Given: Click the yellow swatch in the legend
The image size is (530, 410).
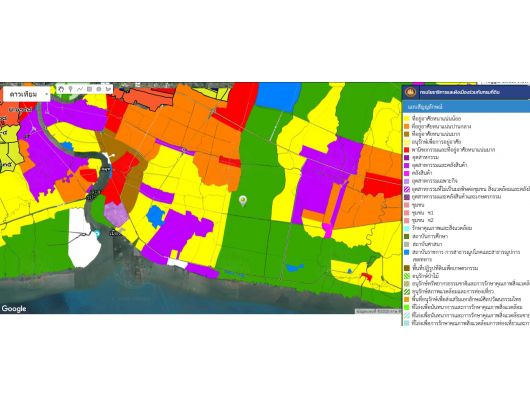Looking at the screenshot, I should (x=407, y=119).
